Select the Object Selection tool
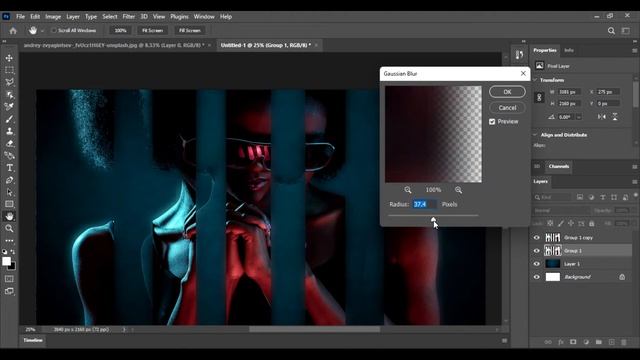This screenshot has height=360, width=640. click(x=9, y=95)
